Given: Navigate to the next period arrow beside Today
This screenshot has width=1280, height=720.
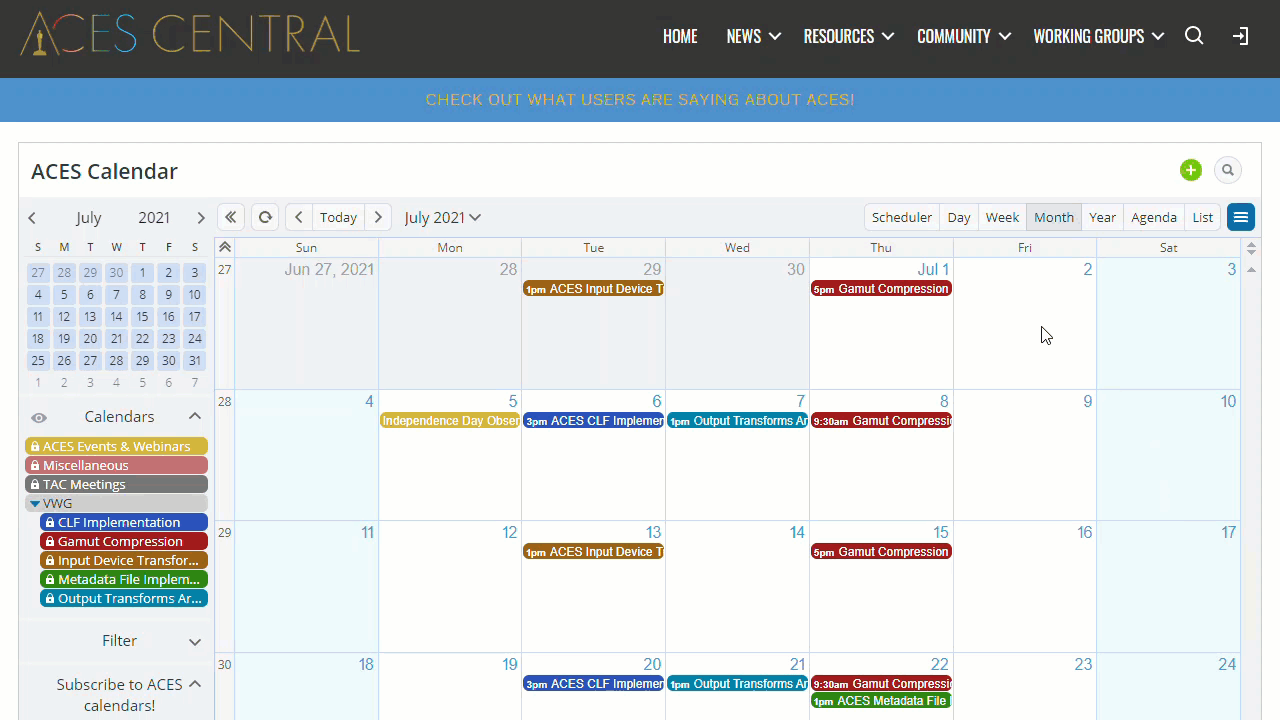Looking at the screenshot, I should click(377, 217).
